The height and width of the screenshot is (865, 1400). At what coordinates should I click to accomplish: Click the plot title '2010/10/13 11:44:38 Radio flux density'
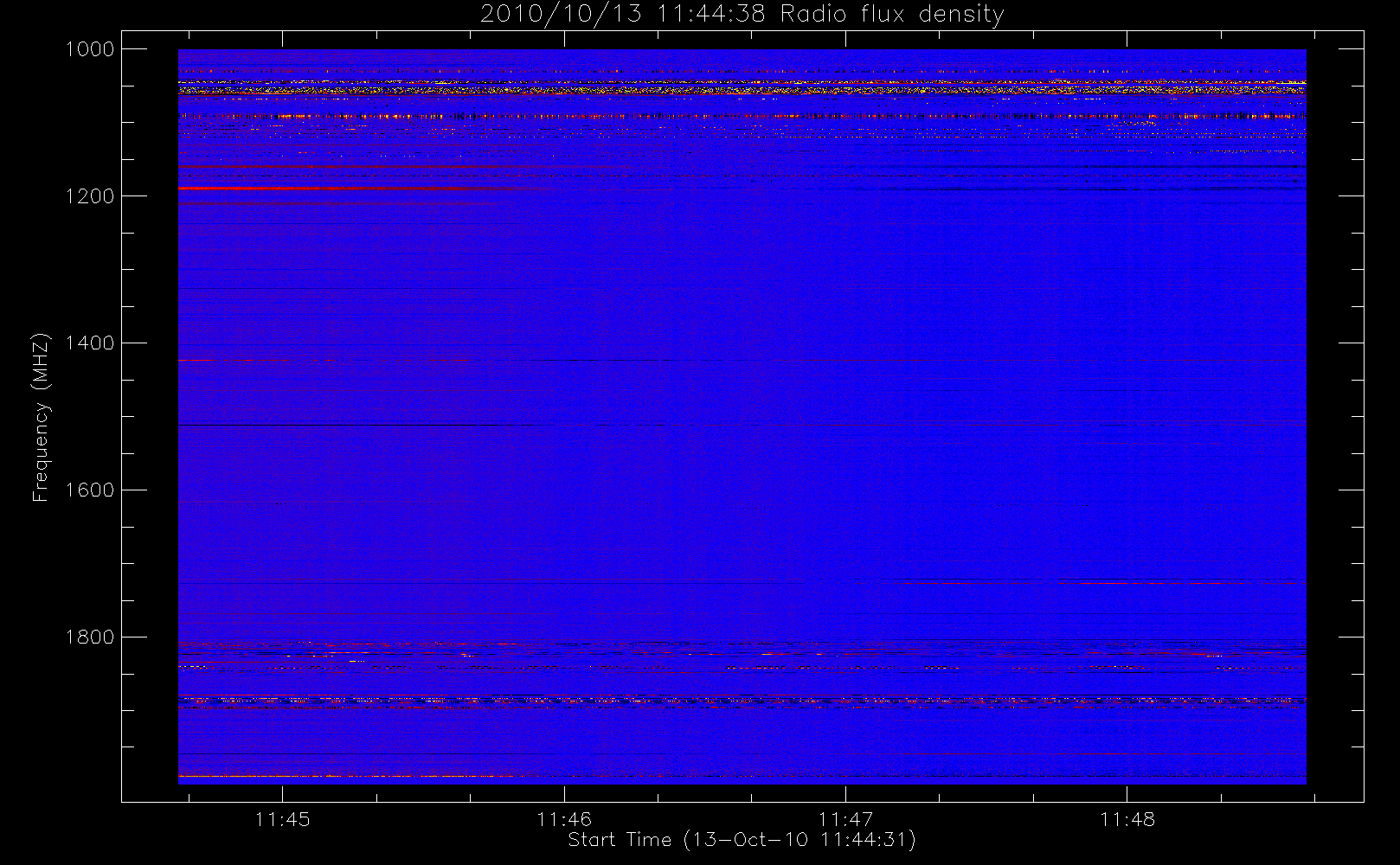742,15
